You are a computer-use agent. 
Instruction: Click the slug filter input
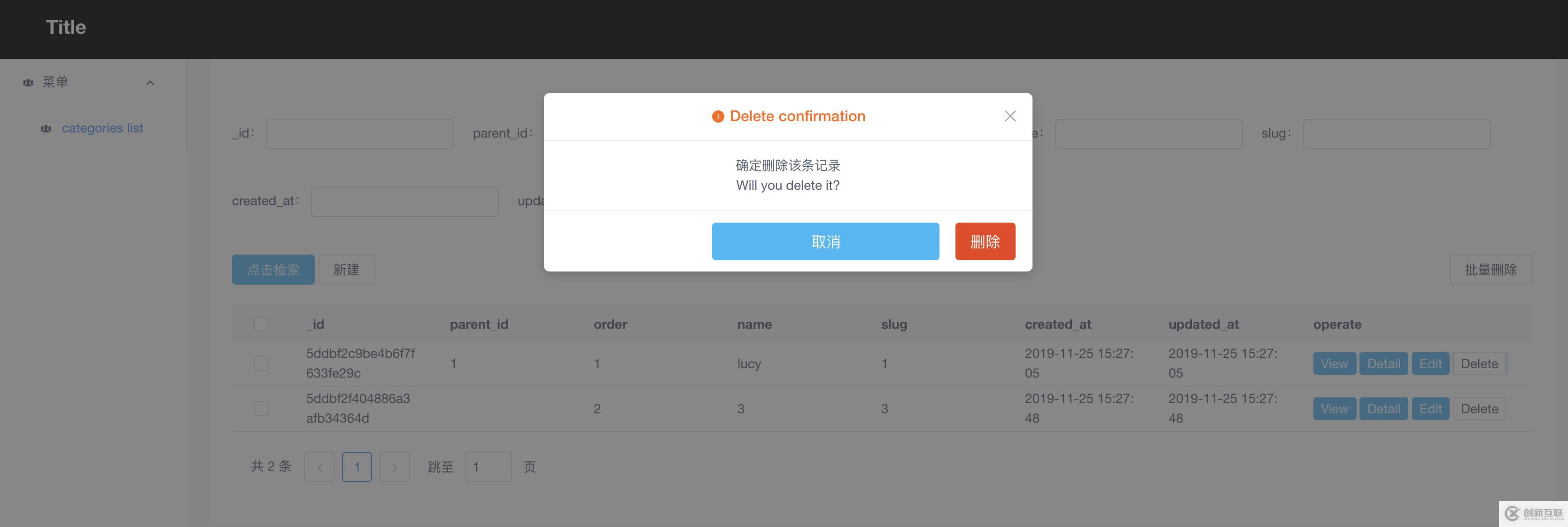pyautogui.click(x=1397, y=134)
